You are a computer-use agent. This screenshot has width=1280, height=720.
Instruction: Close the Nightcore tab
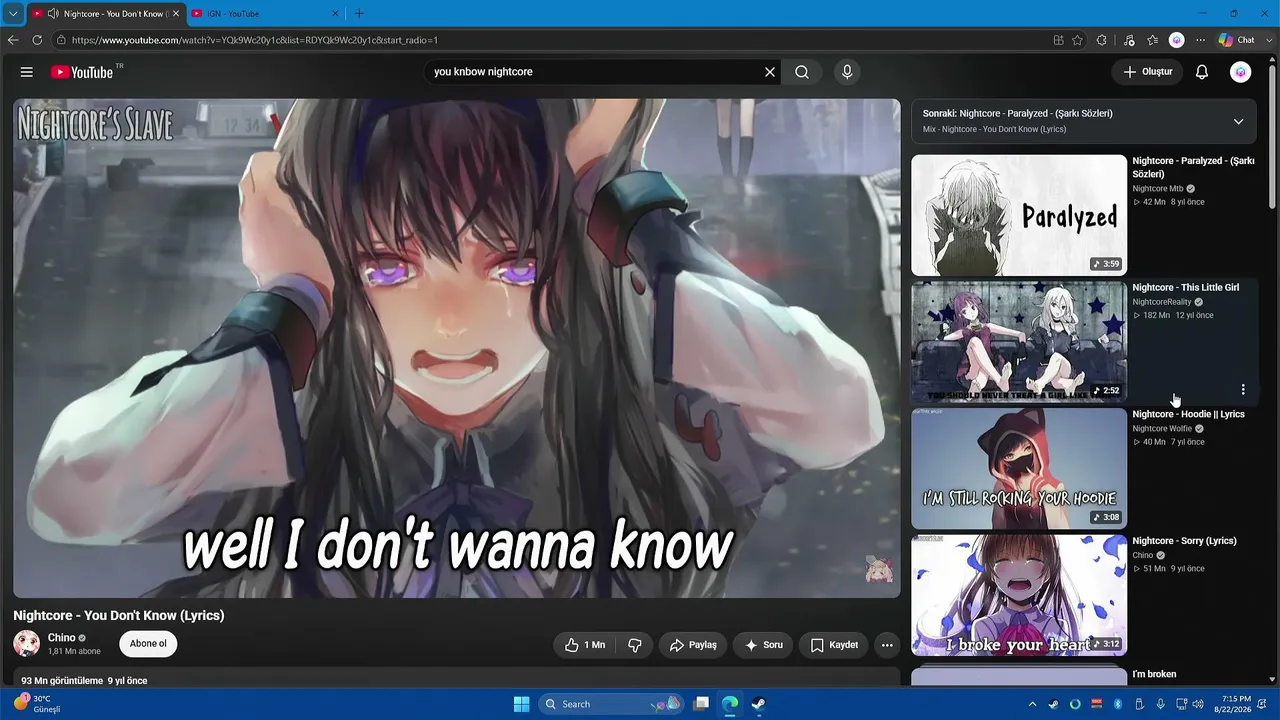(x=175, y=14)
